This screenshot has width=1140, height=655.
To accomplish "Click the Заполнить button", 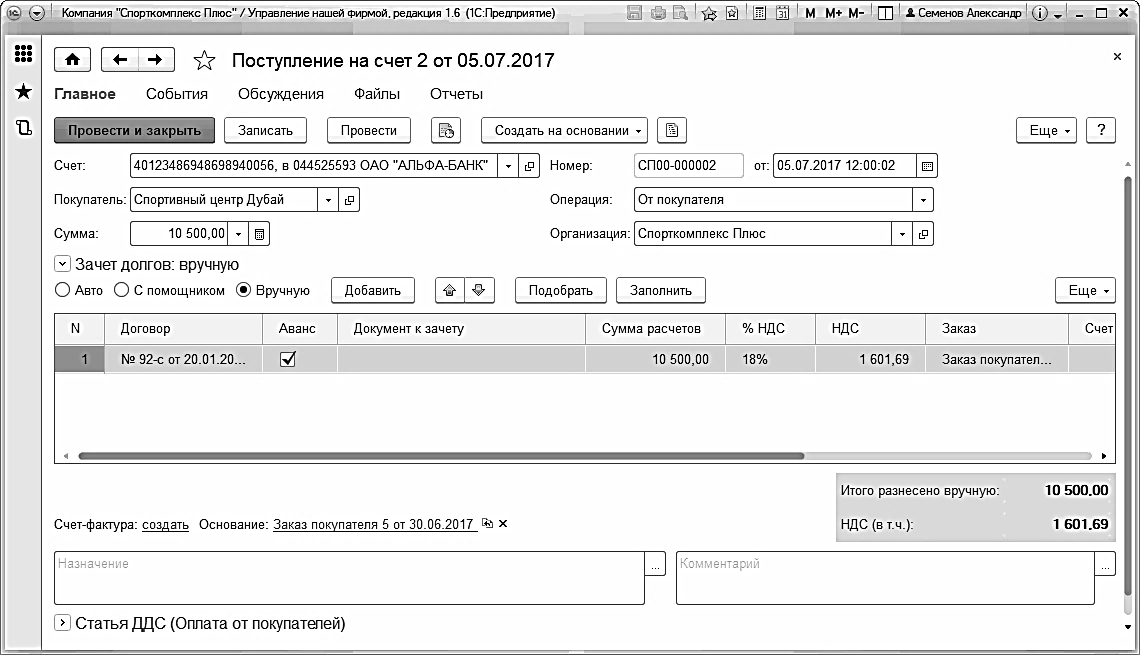I will (x=661, y=291).
